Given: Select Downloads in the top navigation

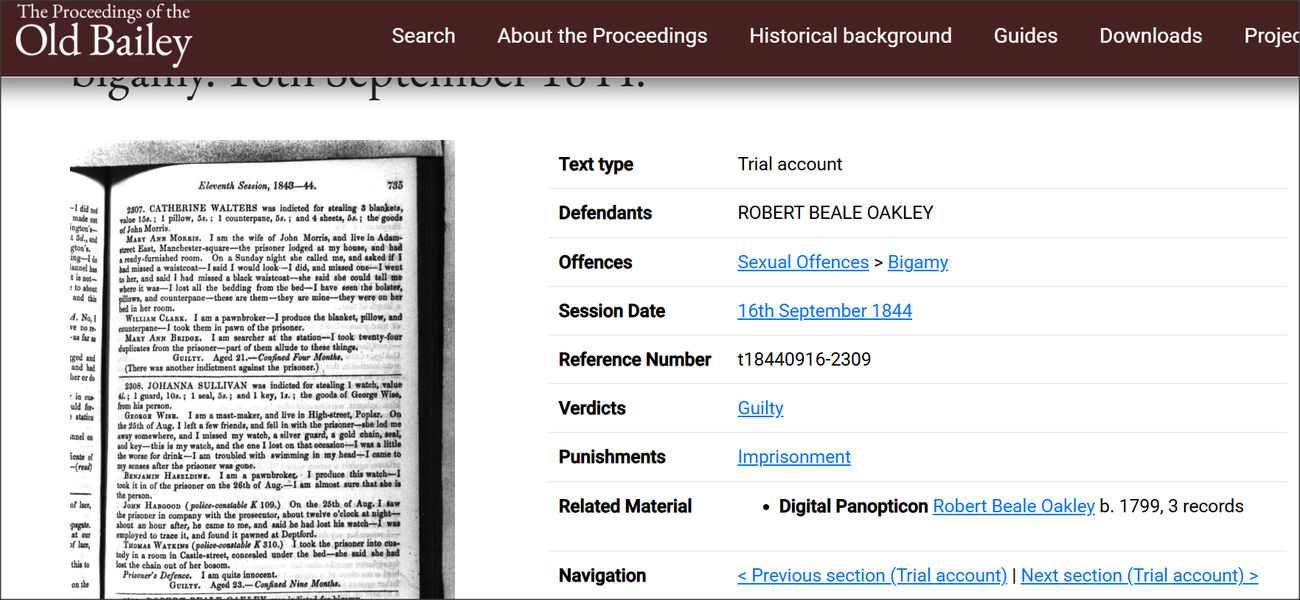Looking at the screenshot, I should [x=1150, y=36].
